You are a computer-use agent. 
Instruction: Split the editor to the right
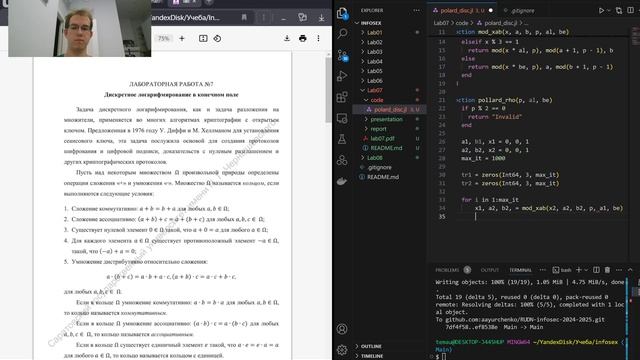pos(630,11)
